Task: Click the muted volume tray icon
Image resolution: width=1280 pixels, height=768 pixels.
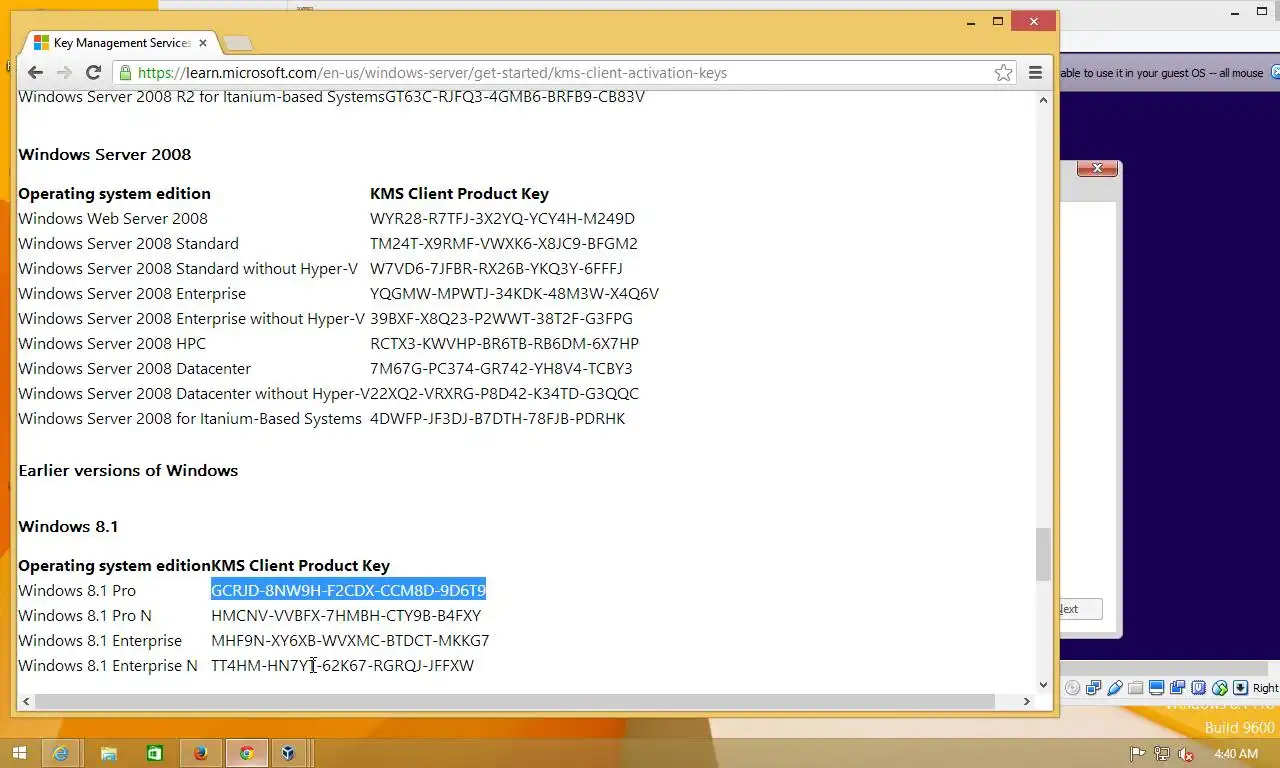Action: 1186,753
